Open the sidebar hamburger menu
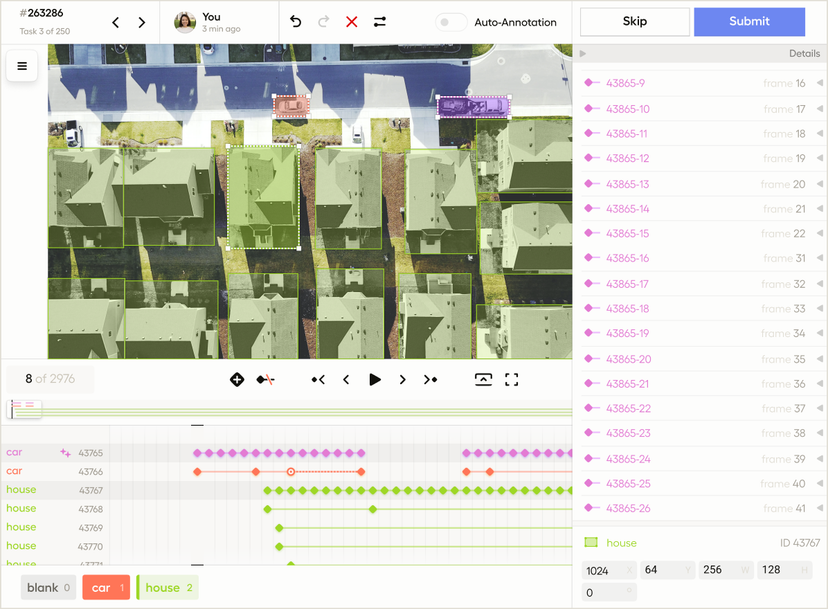828x609 pixels. (21, 66)
